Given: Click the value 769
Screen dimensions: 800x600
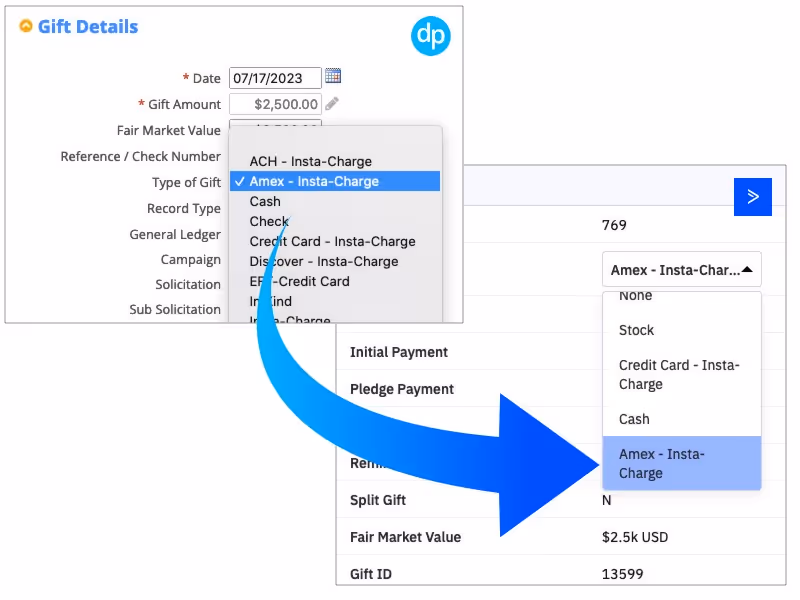Looking at the screenshot, I should tap(614, 225).
